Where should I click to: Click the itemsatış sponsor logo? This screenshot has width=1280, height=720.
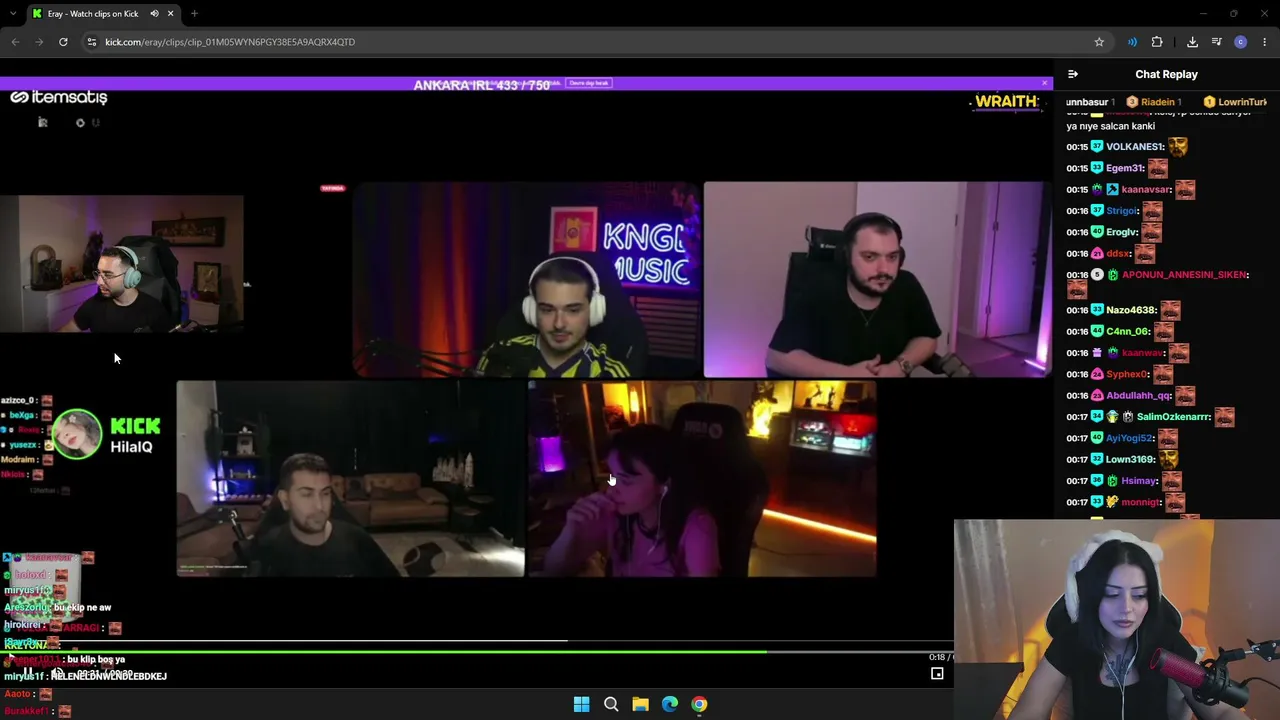coord(59,97)
